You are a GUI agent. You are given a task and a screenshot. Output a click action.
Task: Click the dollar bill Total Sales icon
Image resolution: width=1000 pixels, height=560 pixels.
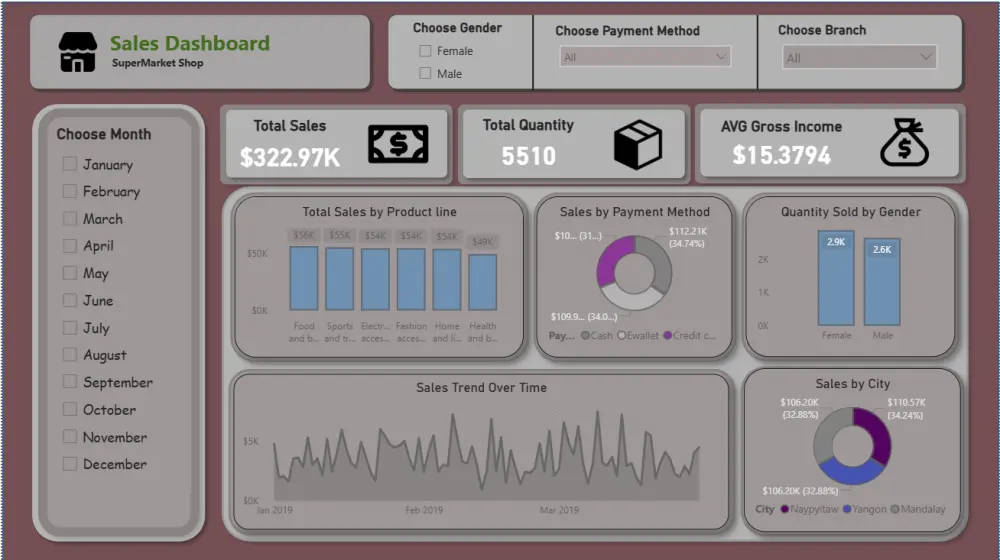coord(398,144)
